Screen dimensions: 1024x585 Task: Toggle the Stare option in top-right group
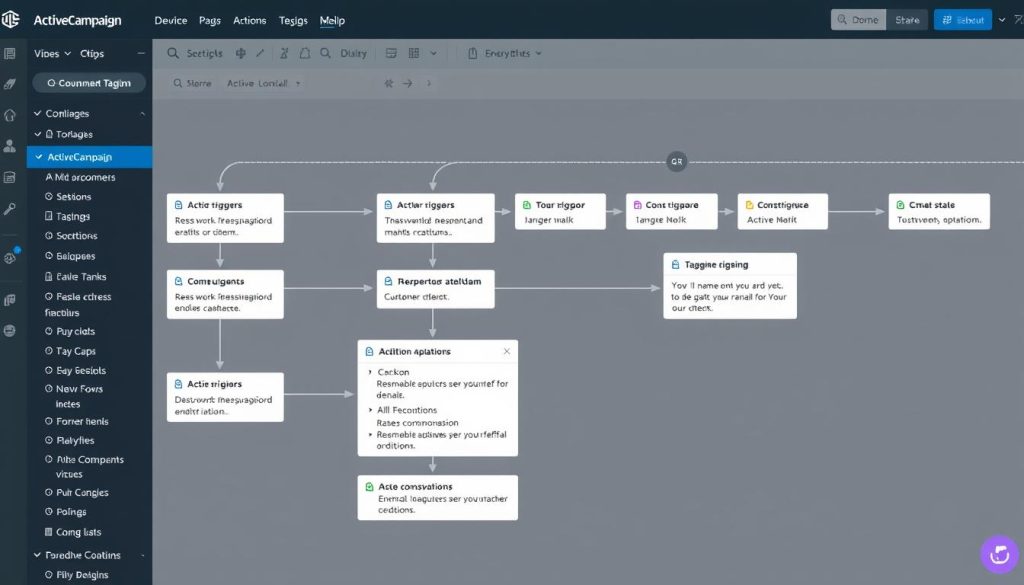click(907, 19)
